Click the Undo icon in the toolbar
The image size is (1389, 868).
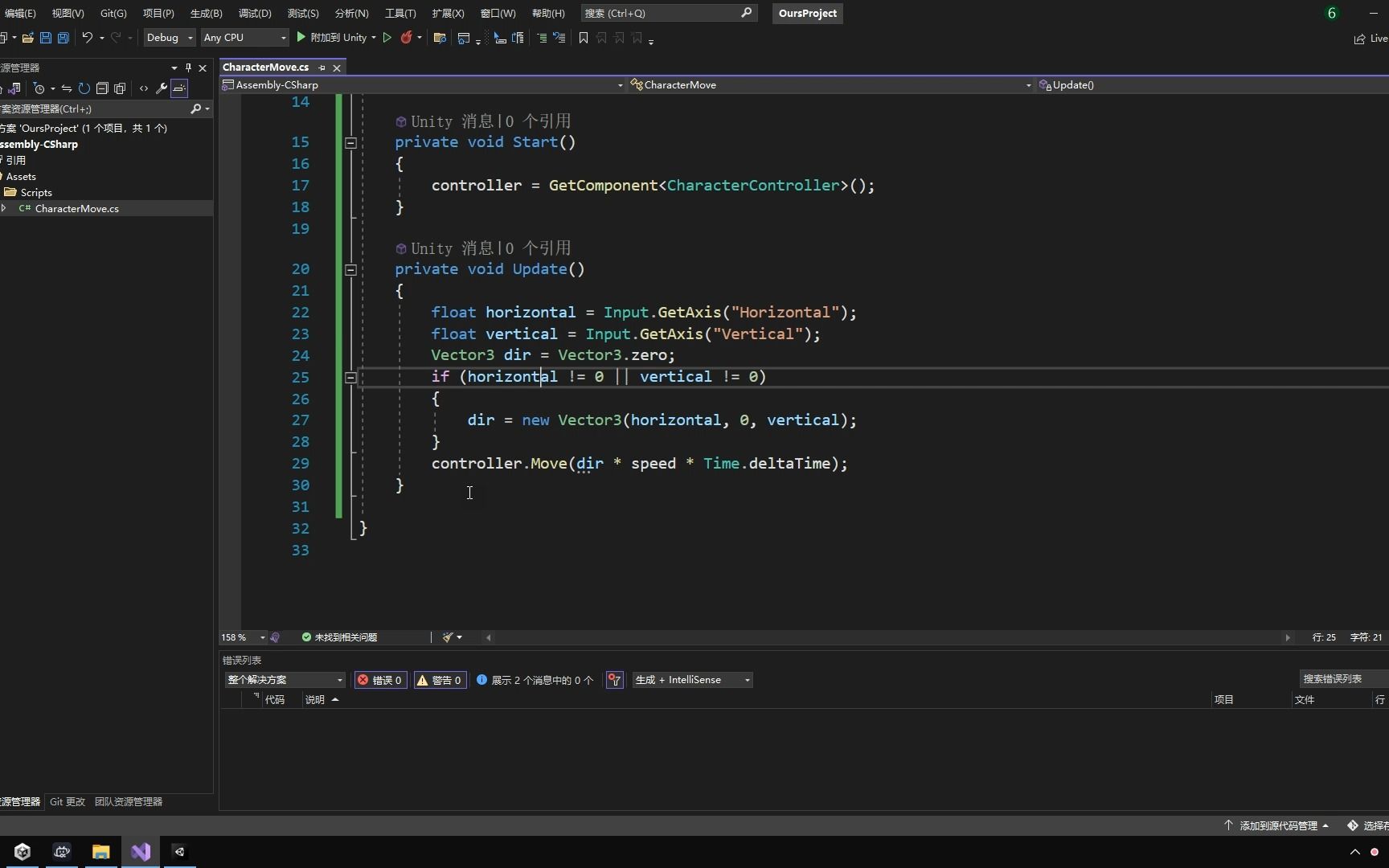[87, 38]
